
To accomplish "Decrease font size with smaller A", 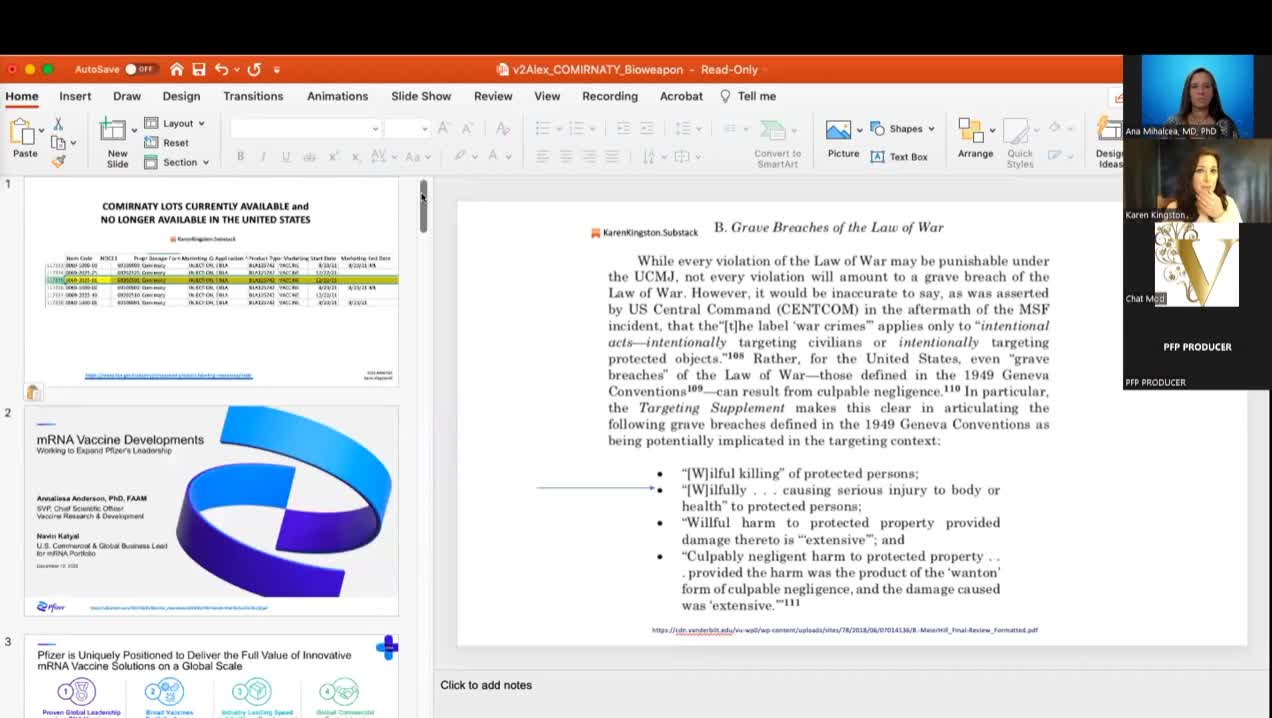I will click(x=468, y=128).
